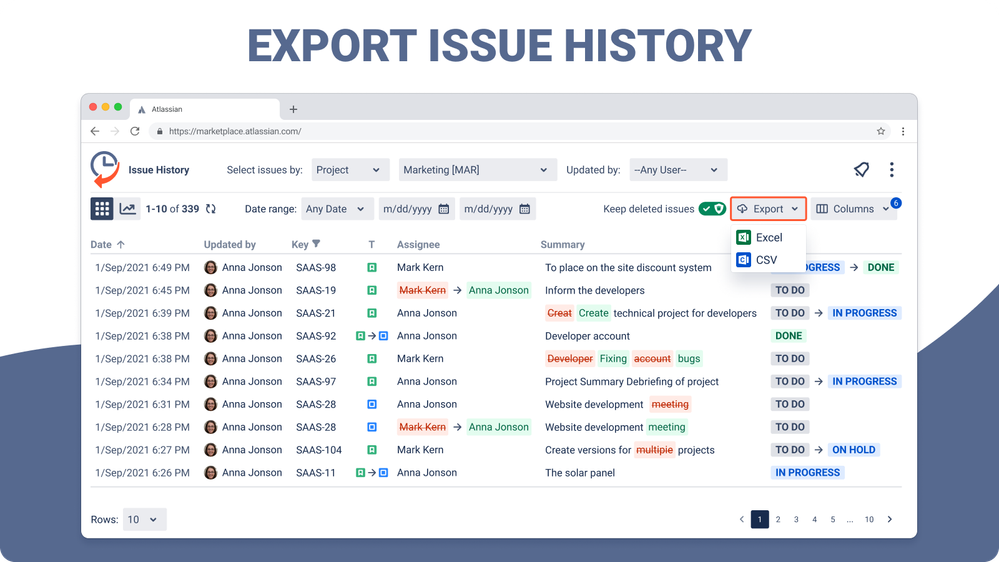
Task: Go to page 10
Action: (869, 519)
